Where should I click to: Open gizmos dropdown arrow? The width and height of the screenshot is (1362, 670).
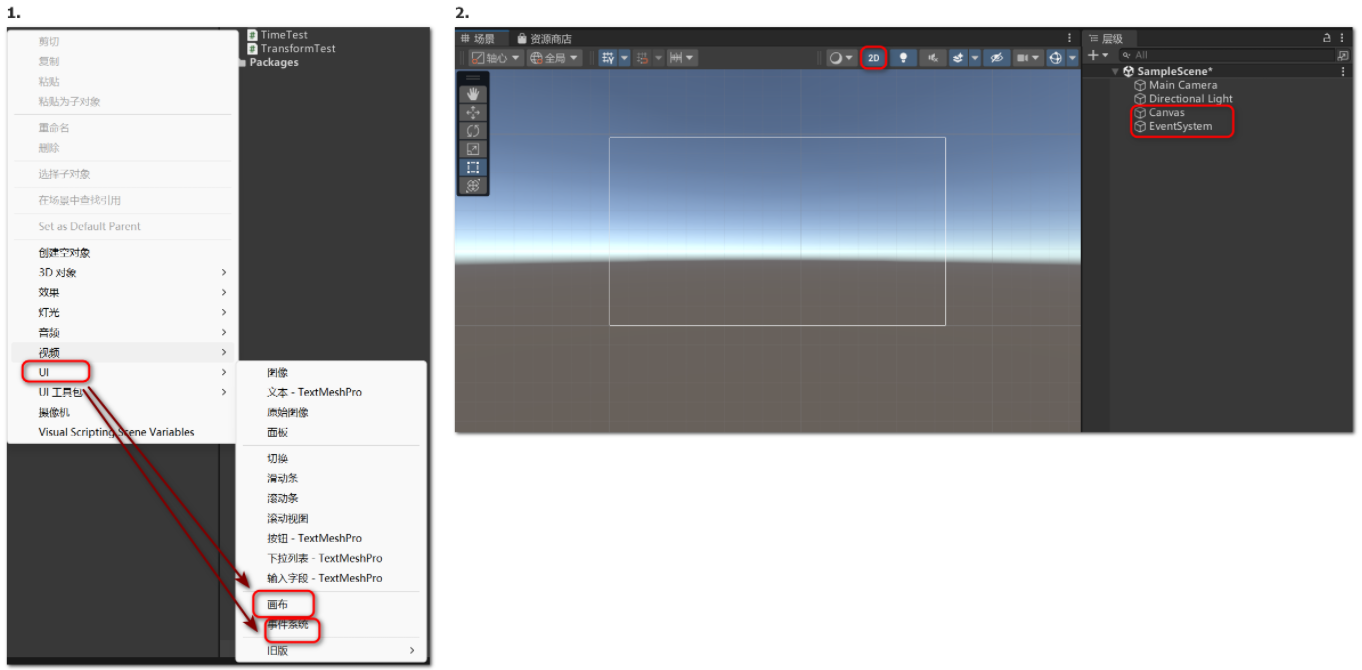1072,58
